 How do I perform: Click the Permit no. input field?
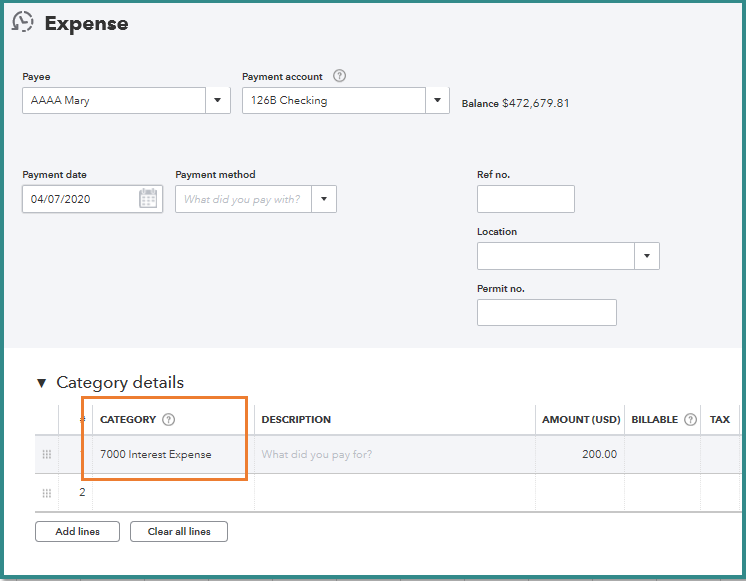click(546, 313)
